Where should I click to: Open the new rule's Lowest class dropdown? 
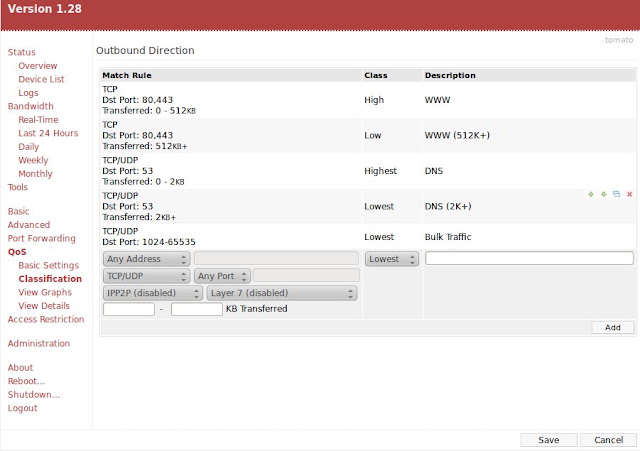click(x=391, y=259)
